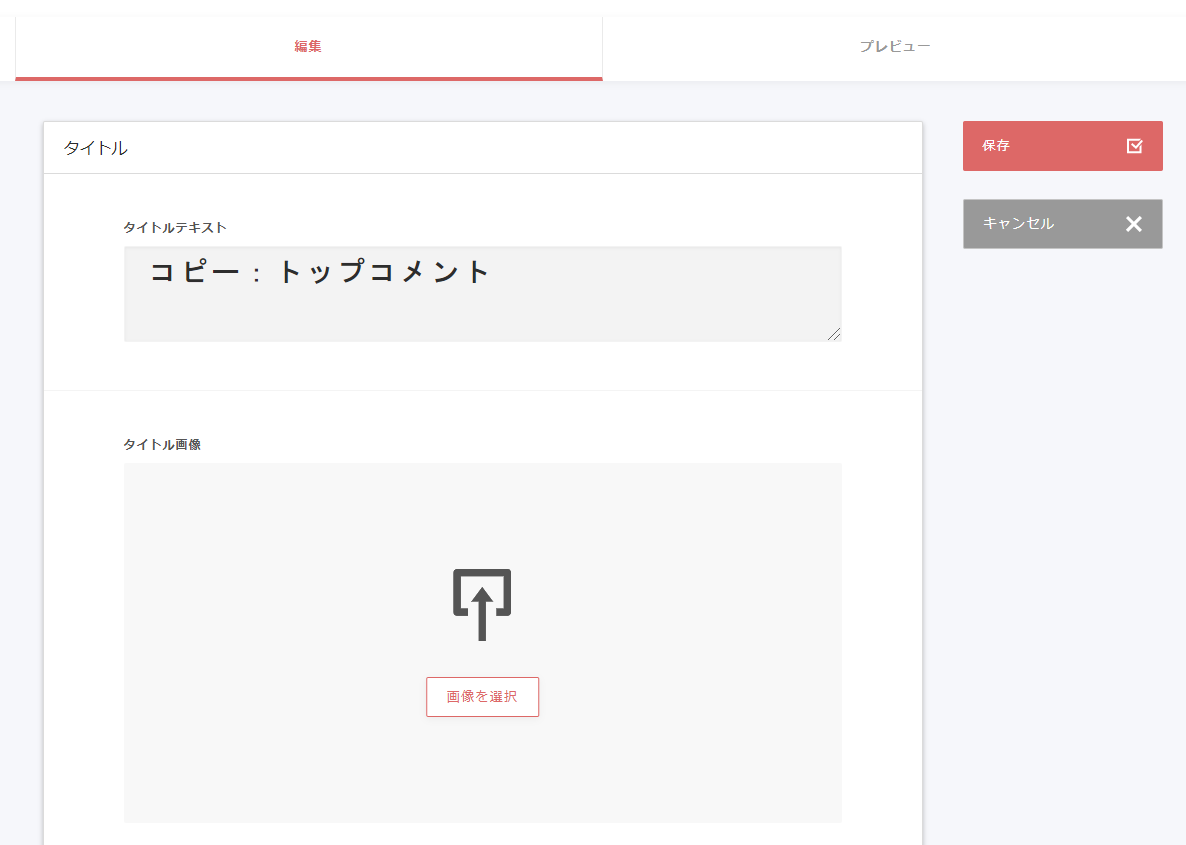
Task: Select the タイトルテキスト field label
Action: tap(175, 228)
